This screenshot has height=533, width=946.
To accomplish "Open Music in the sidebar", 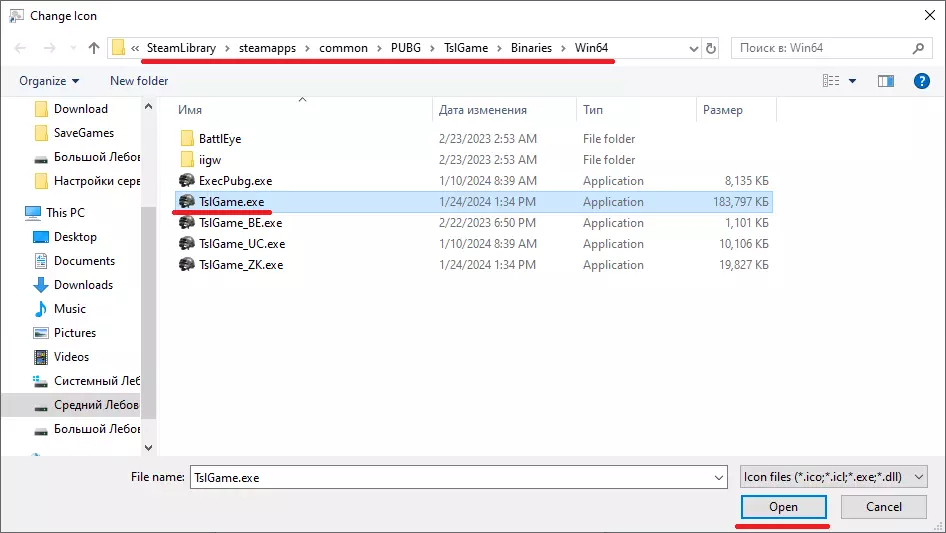I will pyautogui.click(x=59, y=308).
